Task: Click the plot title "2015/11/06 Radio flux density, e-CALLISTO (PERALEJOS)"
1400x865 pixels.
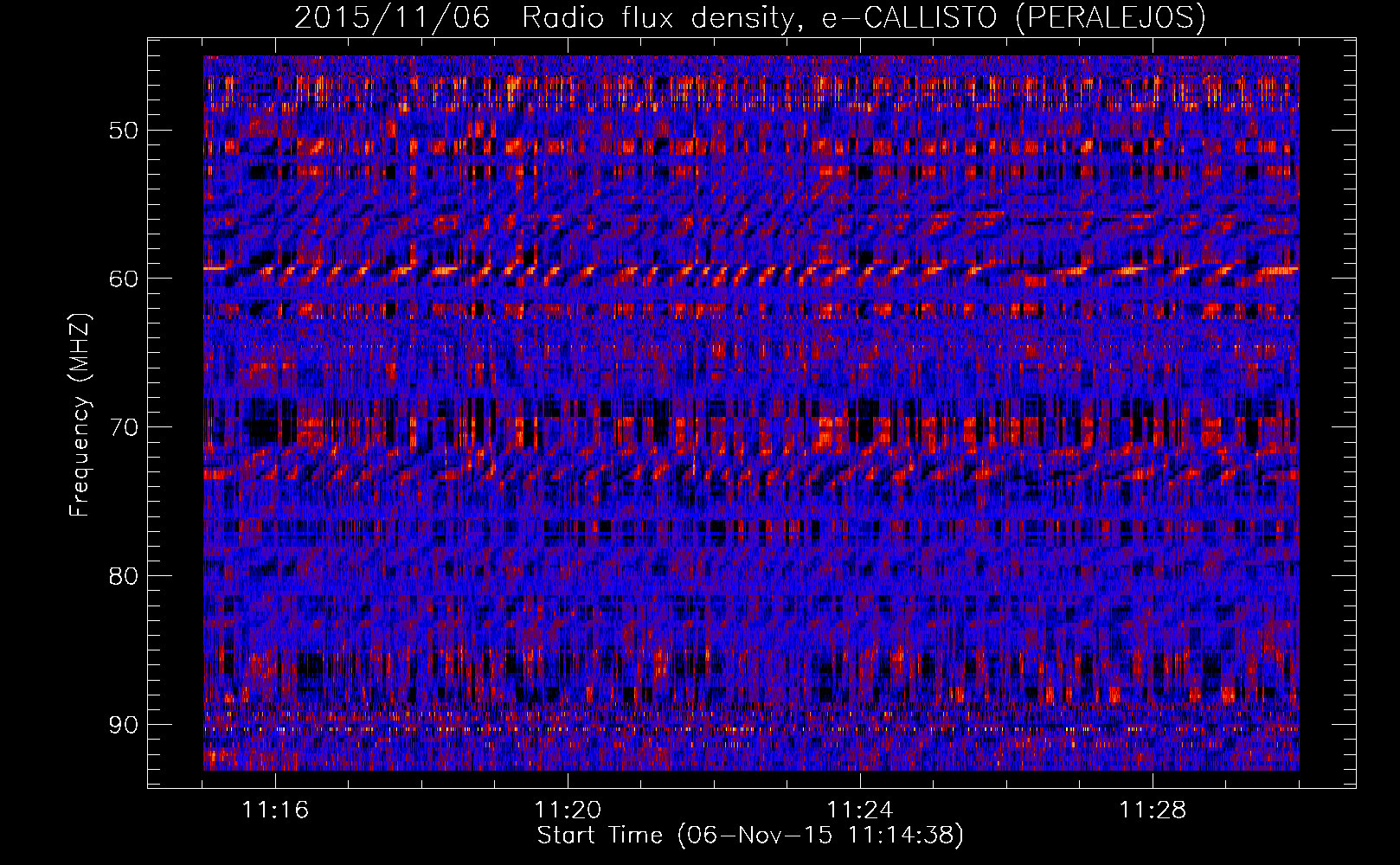Action: point(749,18)
